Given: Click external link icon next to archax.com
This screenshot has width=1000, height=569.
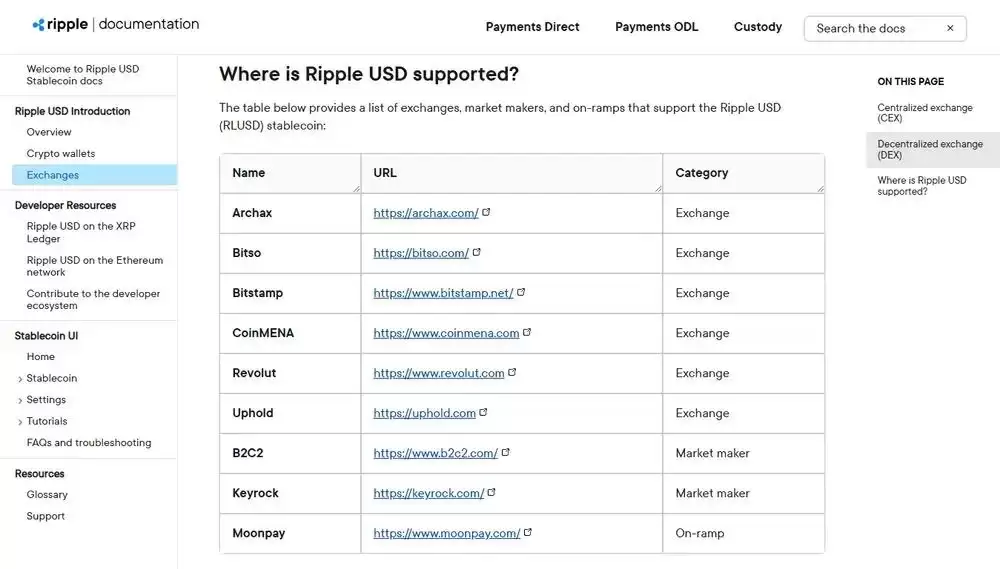Looking at the screenshot, I should [487, 212].
